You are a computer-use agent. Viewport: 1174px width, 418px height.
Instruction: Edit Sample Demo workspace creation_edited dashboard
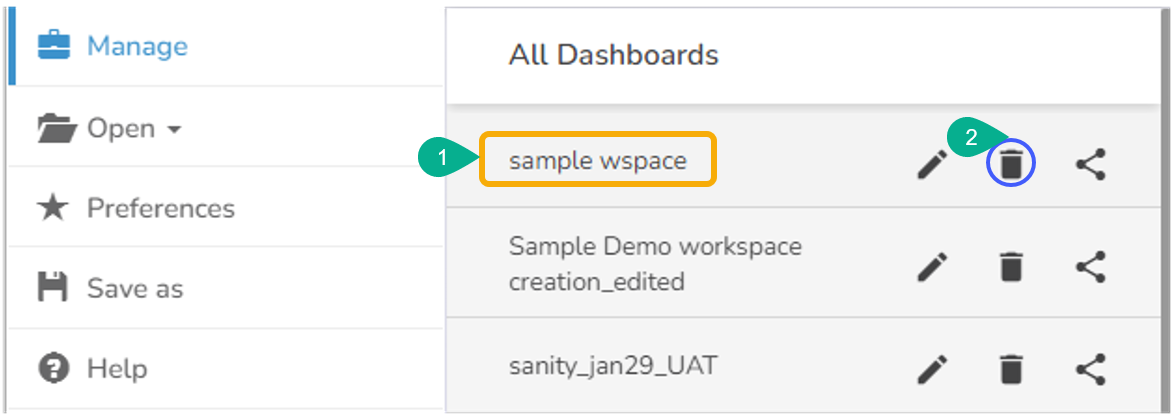[x=932, y=267]
